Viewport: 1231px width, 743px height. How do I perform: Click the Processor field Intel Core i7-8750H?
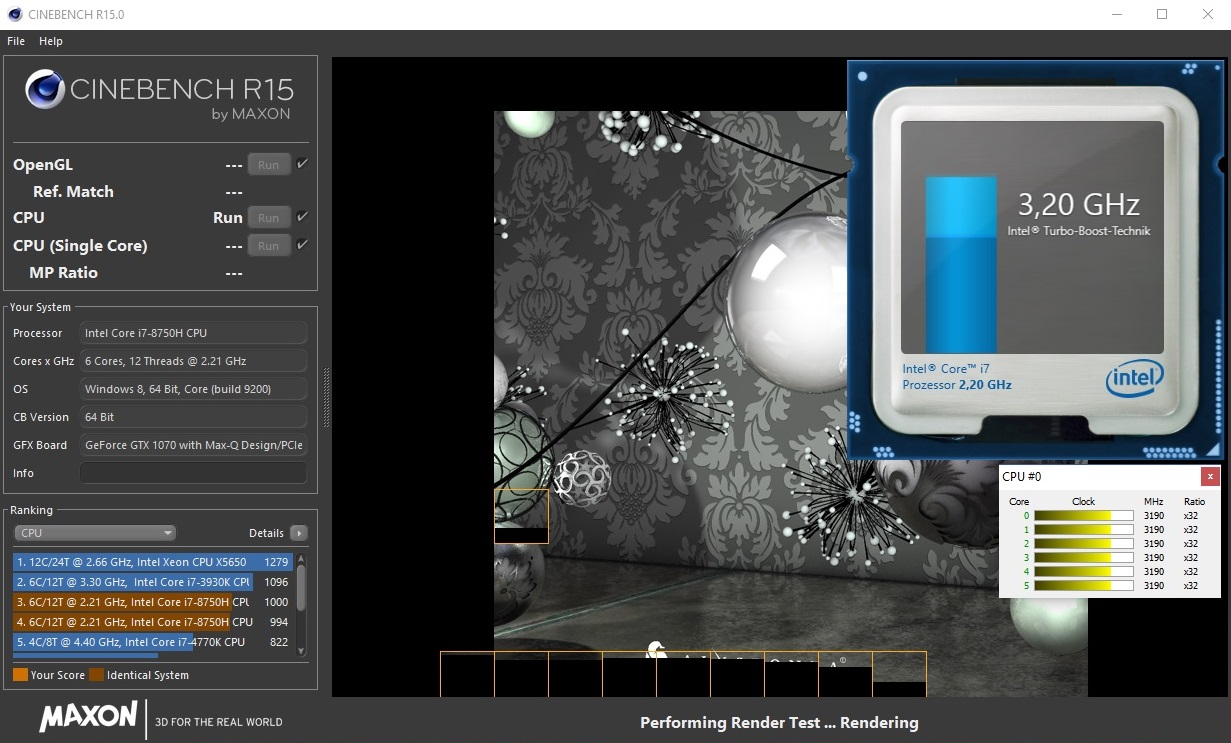coord(193,333)
